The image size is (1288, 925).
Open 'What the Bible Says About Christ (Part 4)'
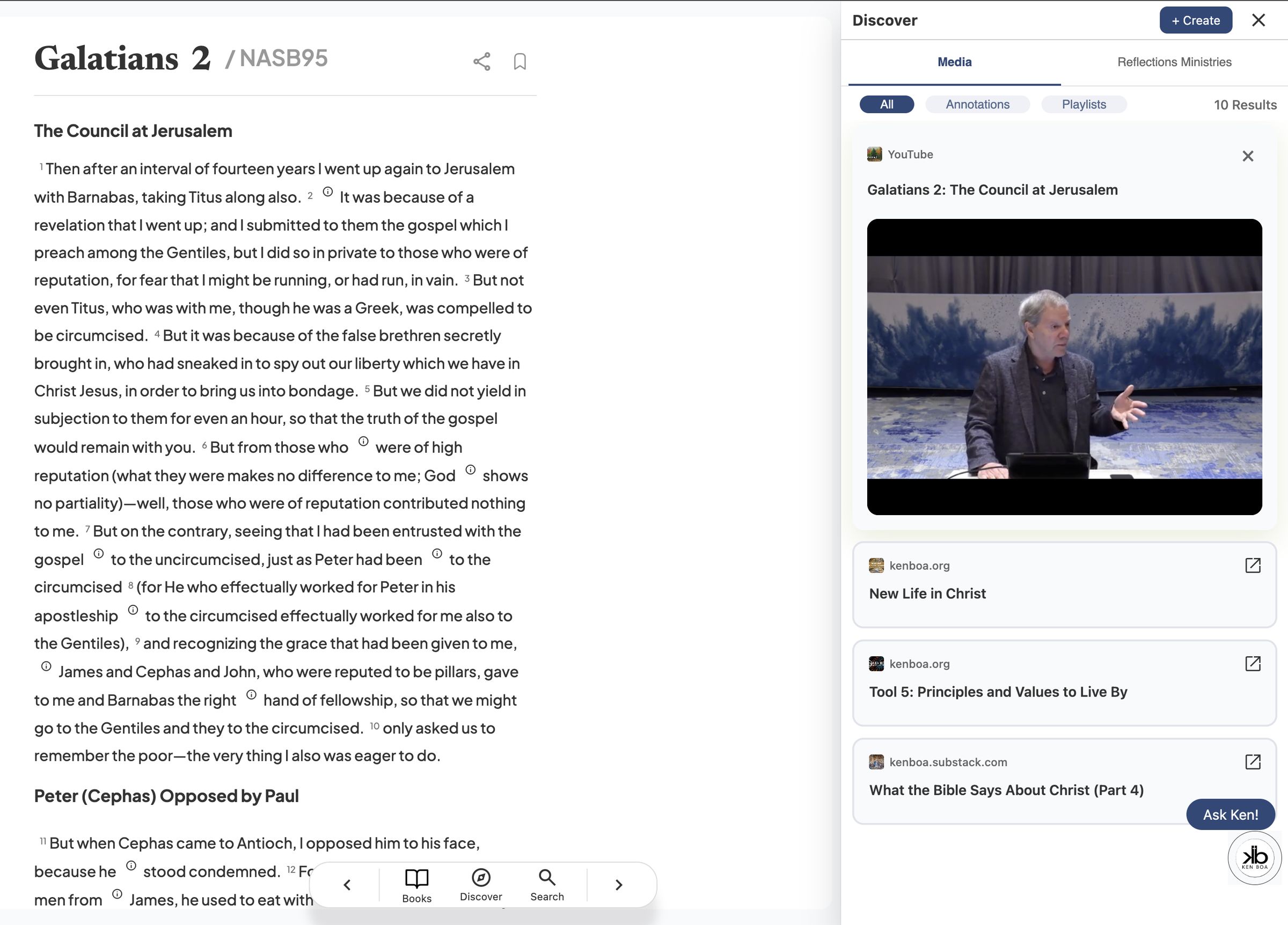pos(1064,781)
